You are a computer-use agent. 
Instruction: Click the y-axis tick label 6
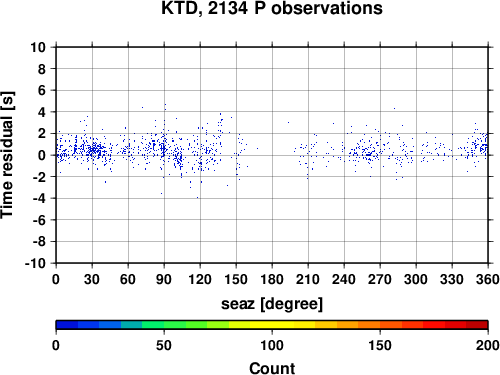(x=42, y=90)
